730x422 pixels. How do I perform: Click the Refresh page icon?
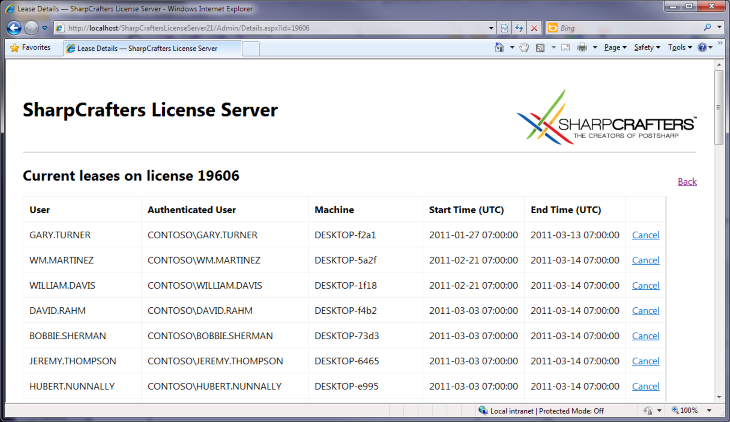519,28
